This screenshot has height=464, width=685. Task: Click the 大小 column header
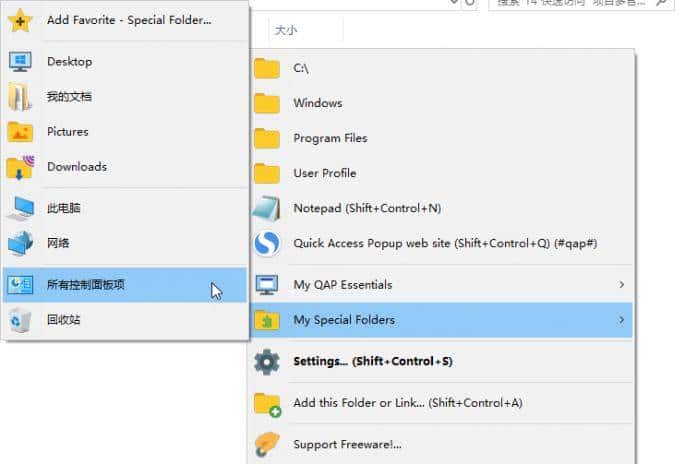click(286, 31)
